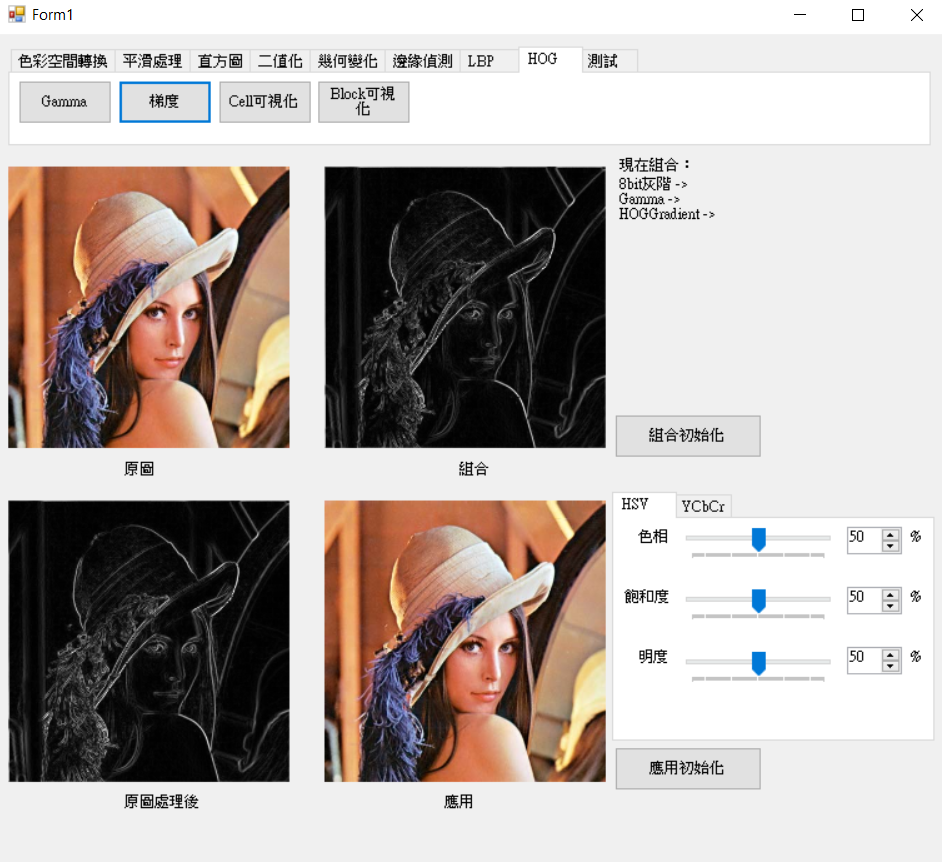
Task: Click the '8bit灰階 ->' text
Action: (653, 184)
